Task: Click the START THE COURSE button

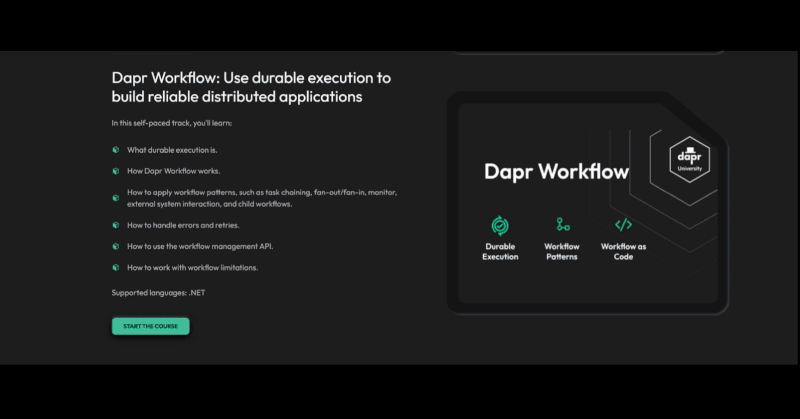Action: [x=151, y=326]
